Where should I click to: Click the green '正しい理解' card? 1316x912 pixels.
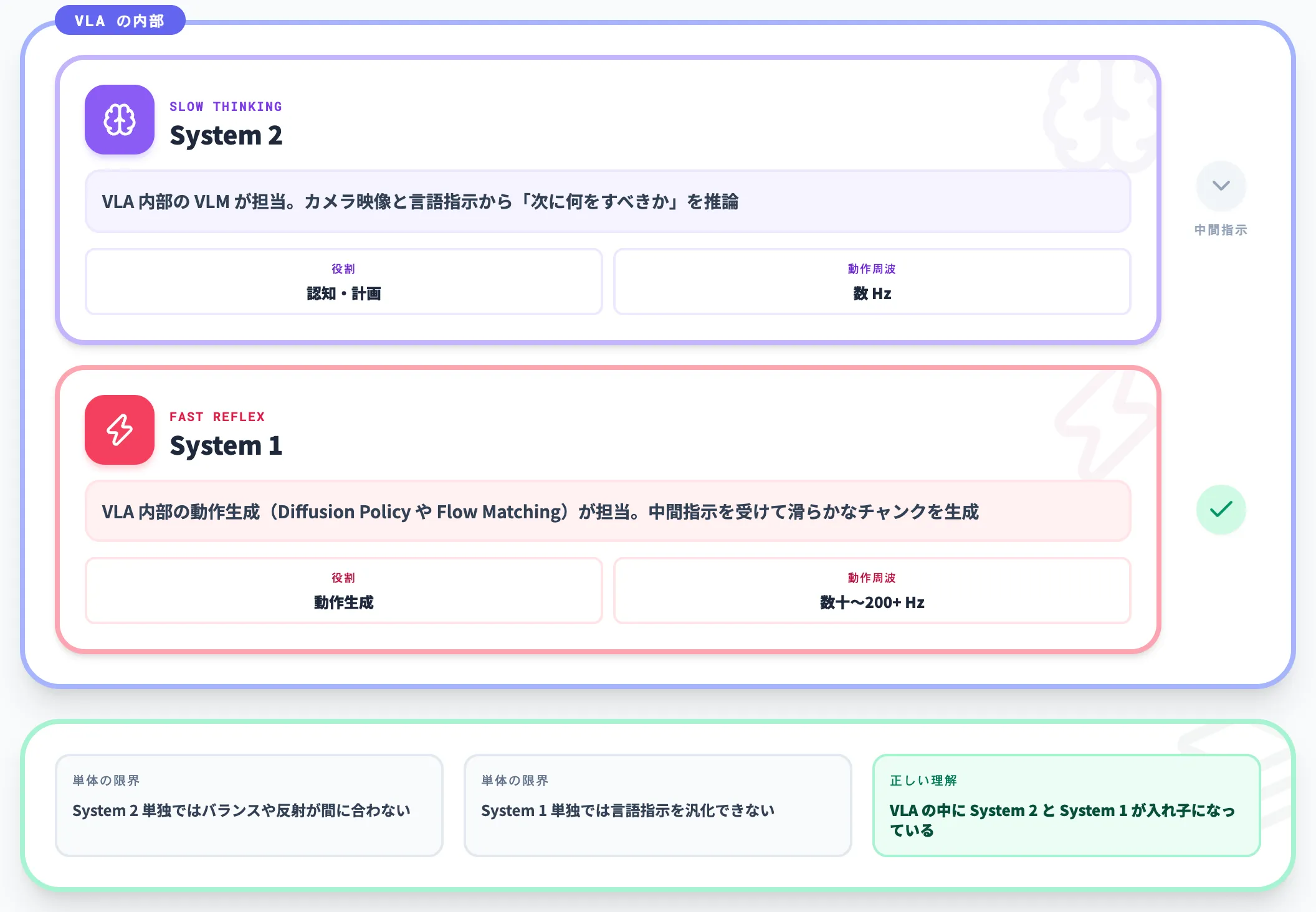[x=1066, y=805]
